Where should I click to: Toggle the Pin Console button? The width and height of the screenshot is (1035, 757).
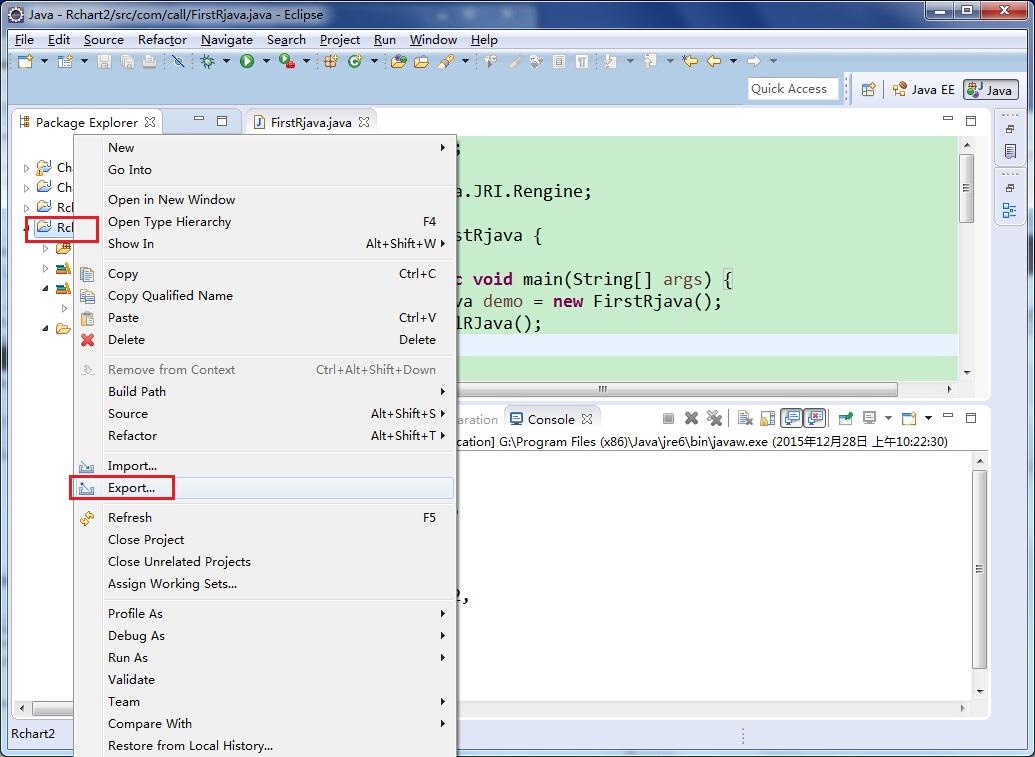(x=846, y=418)
